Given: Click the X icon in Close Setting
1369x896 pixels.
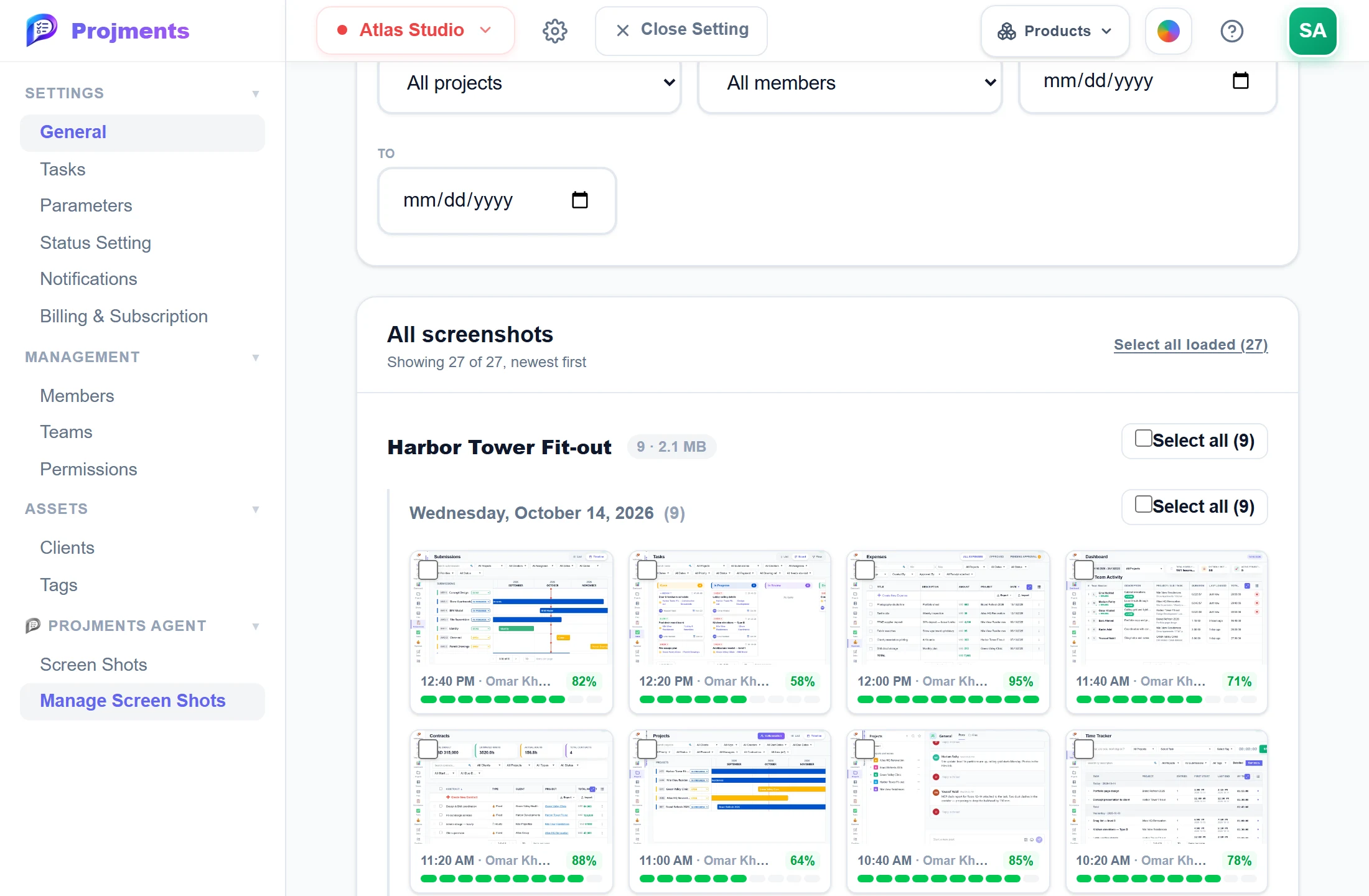Looking at the screenshot, I should pyautogui.click(x=622, y=30).
